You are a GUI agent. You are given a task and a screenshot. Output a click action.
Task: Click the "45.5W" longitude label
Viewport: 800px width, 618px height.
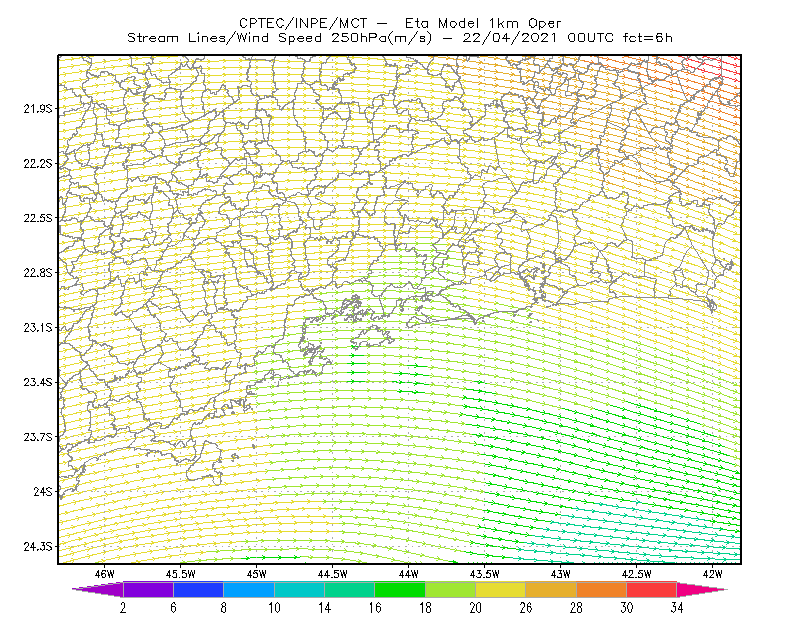[x=181, y=574]
